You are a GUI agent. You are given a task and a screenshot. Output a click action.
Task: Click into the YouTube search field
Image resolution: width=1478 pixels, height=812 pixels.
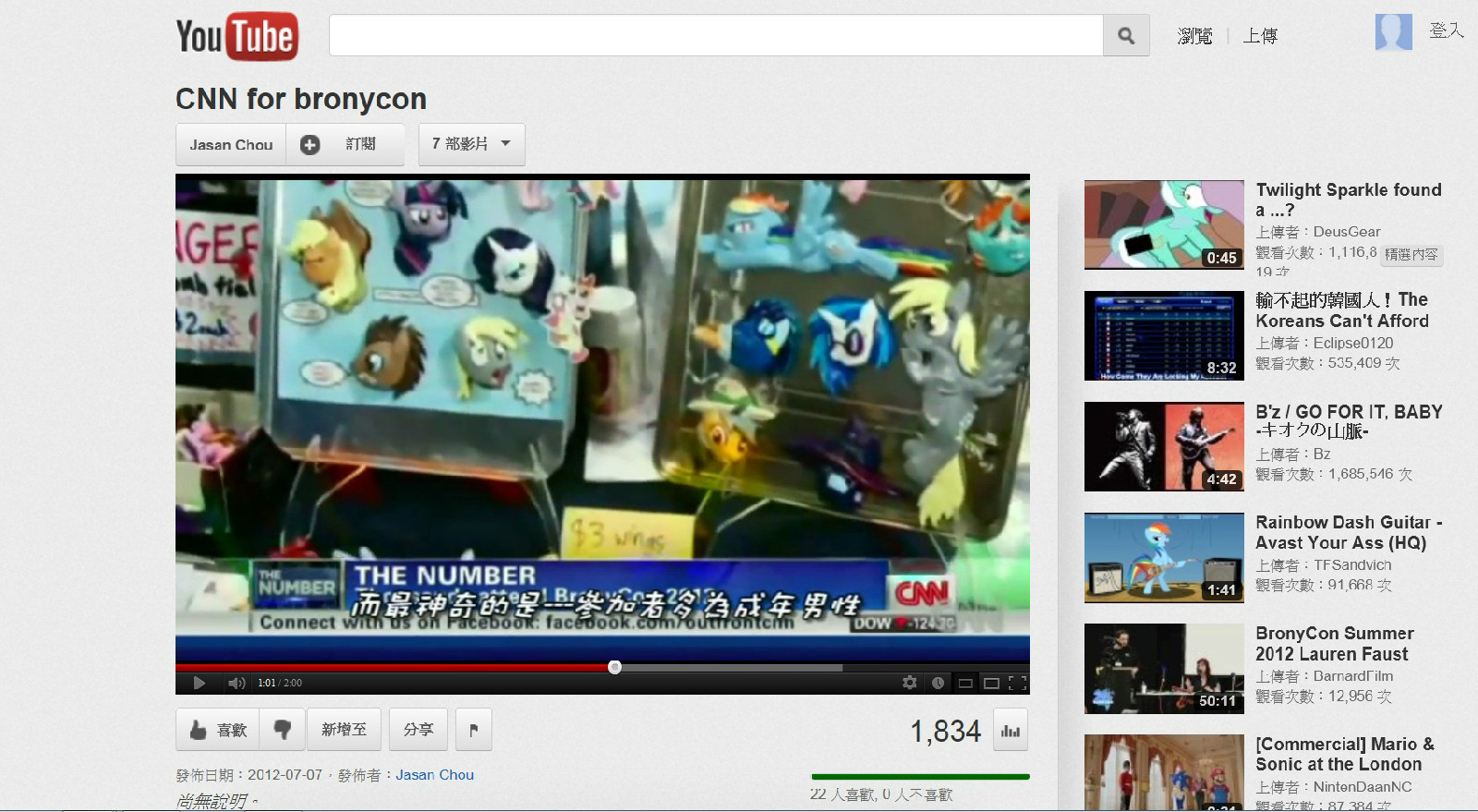717,36
